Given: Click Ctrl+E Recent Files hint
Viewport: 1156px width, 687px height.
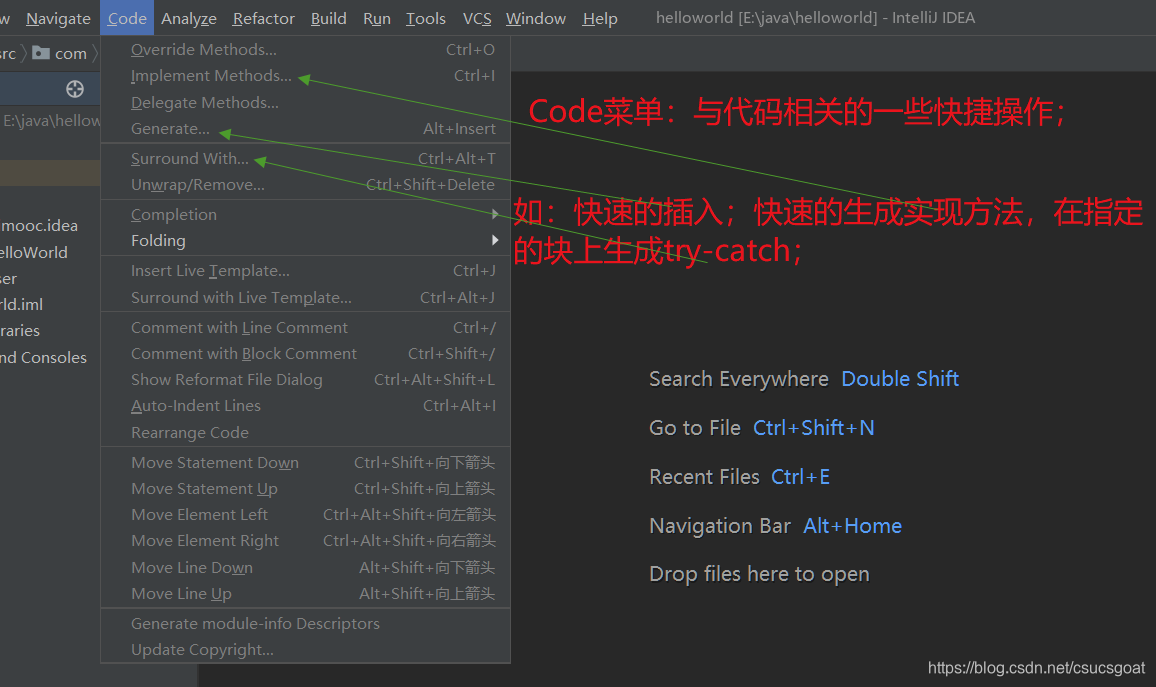Looking at the screenshot, I should 800,477.
